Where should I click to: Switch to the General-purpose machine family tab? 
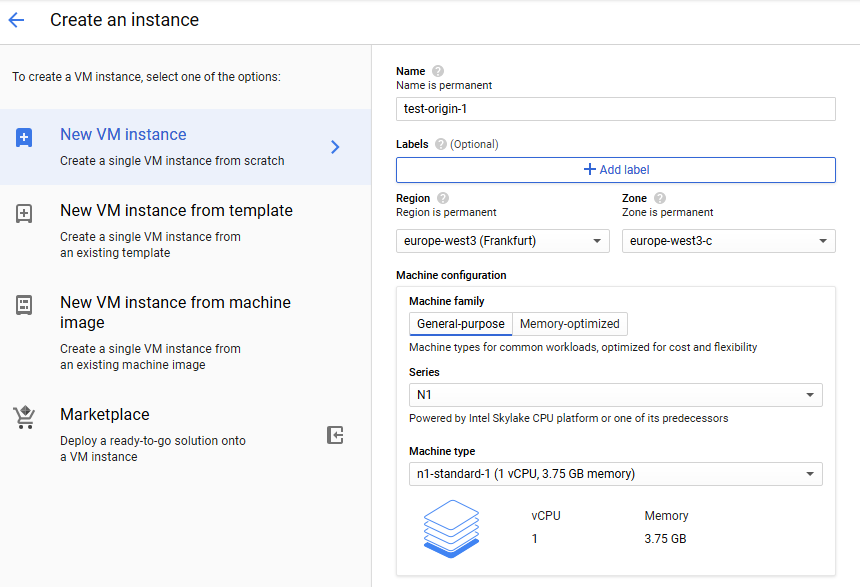tap(460, 323)
